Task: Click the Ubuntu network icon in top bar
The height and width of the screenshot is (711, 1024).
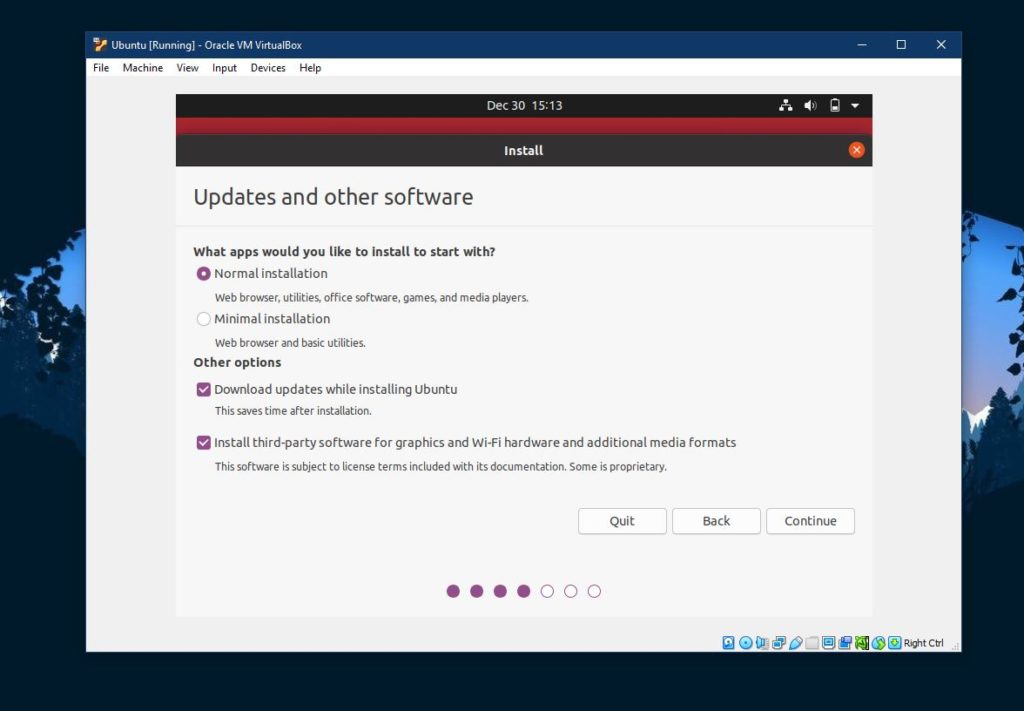Action: pos(786,105)
